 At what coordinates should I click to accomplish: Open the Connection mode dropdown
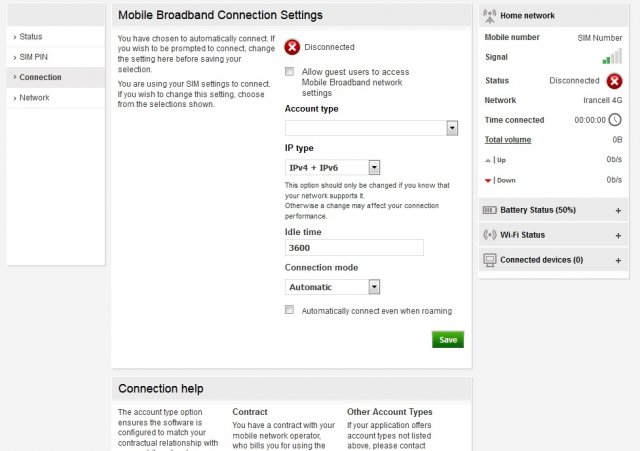[332, 287]
